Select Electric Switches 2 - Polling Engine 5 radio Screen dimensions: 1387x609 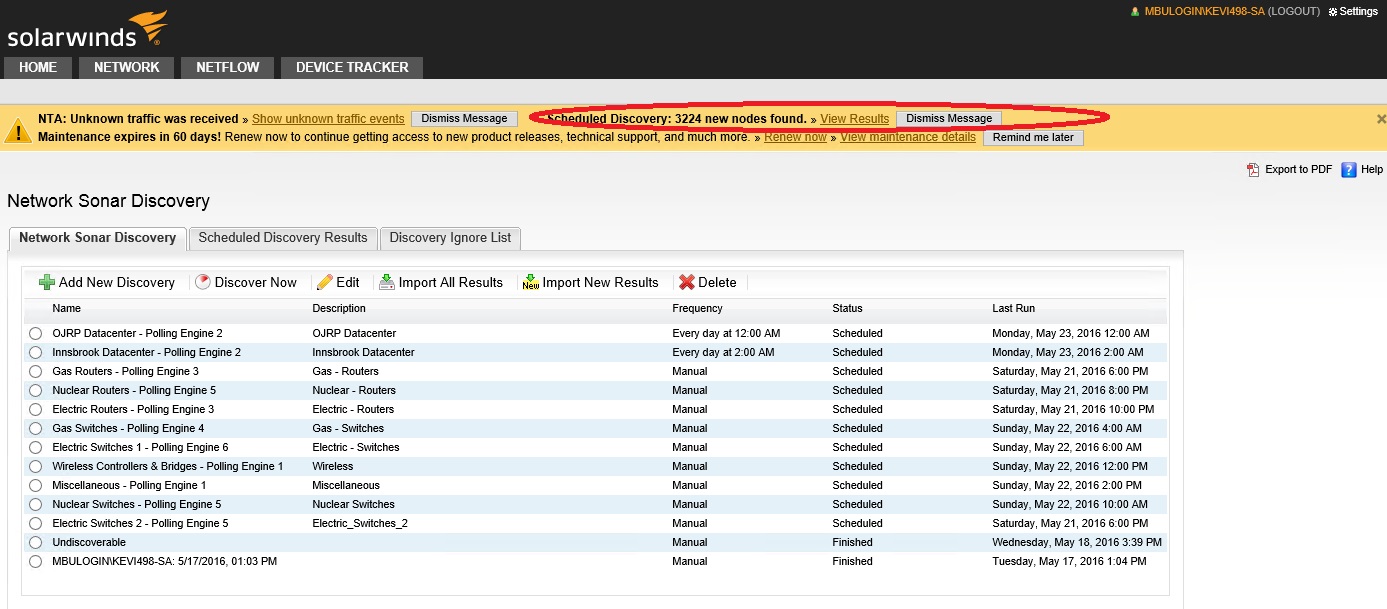[36, 524]
